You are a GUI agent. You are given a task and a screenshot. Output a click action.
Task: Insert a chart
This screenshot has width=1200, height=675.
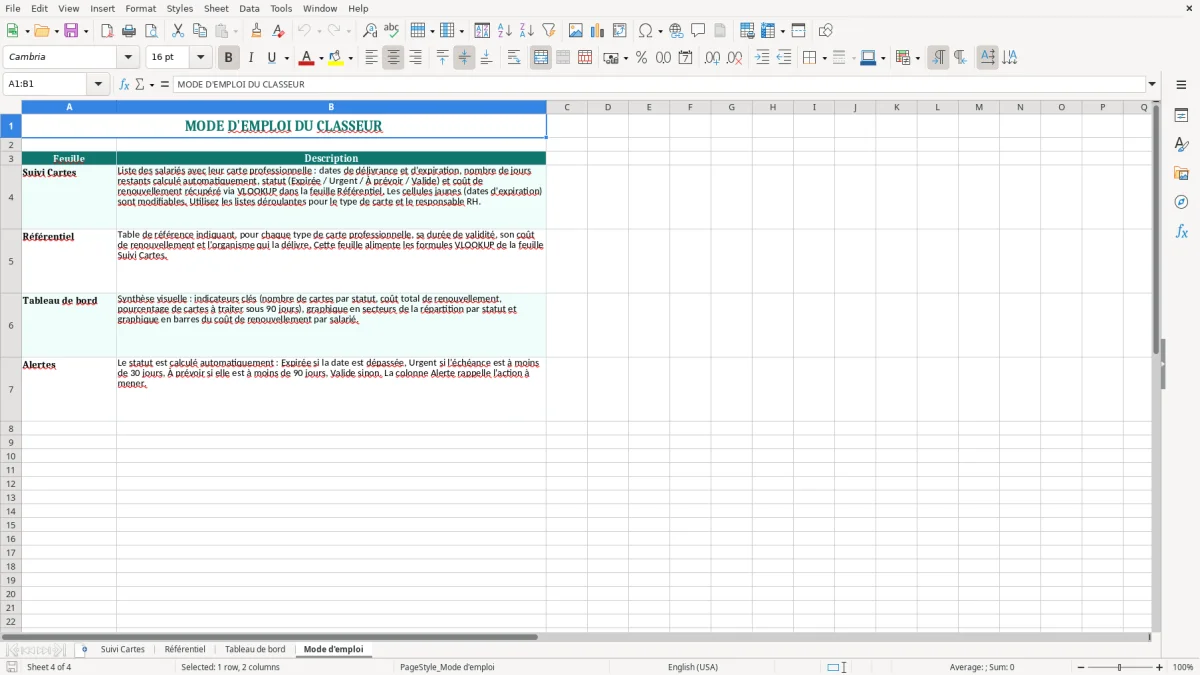[x=598, y=31]
